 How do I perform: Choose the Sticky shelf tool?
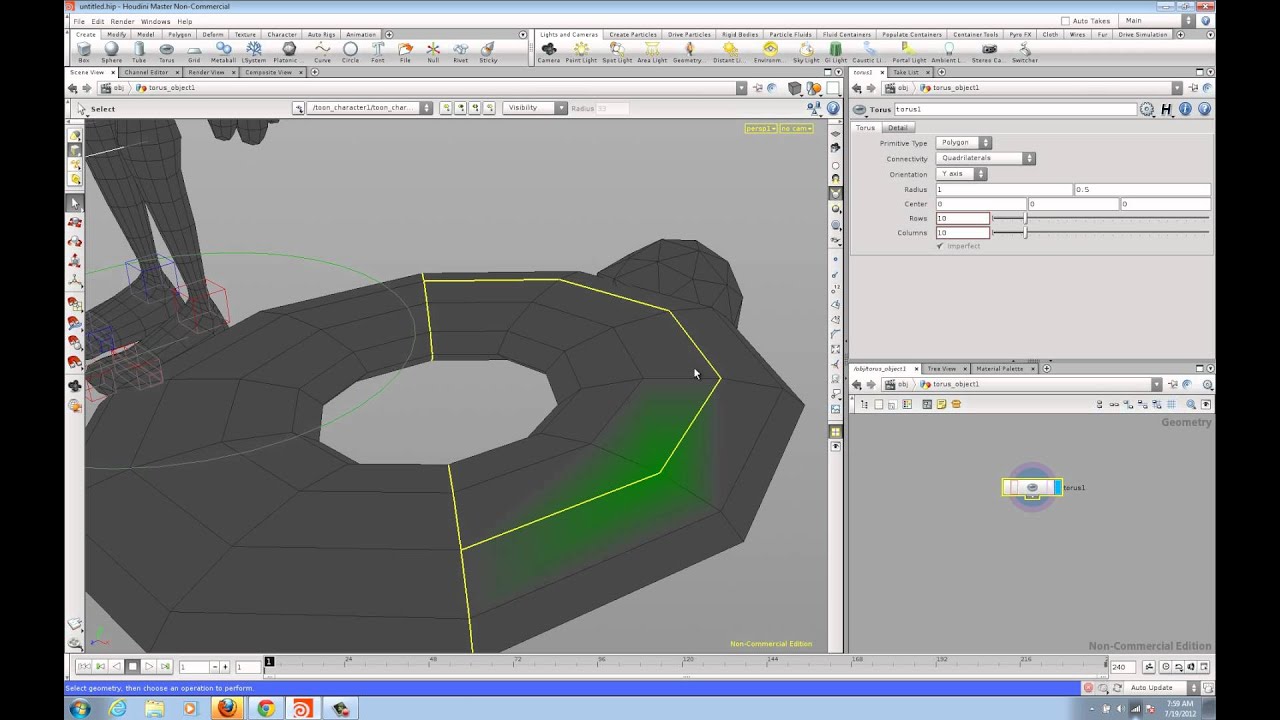point(488,51)
